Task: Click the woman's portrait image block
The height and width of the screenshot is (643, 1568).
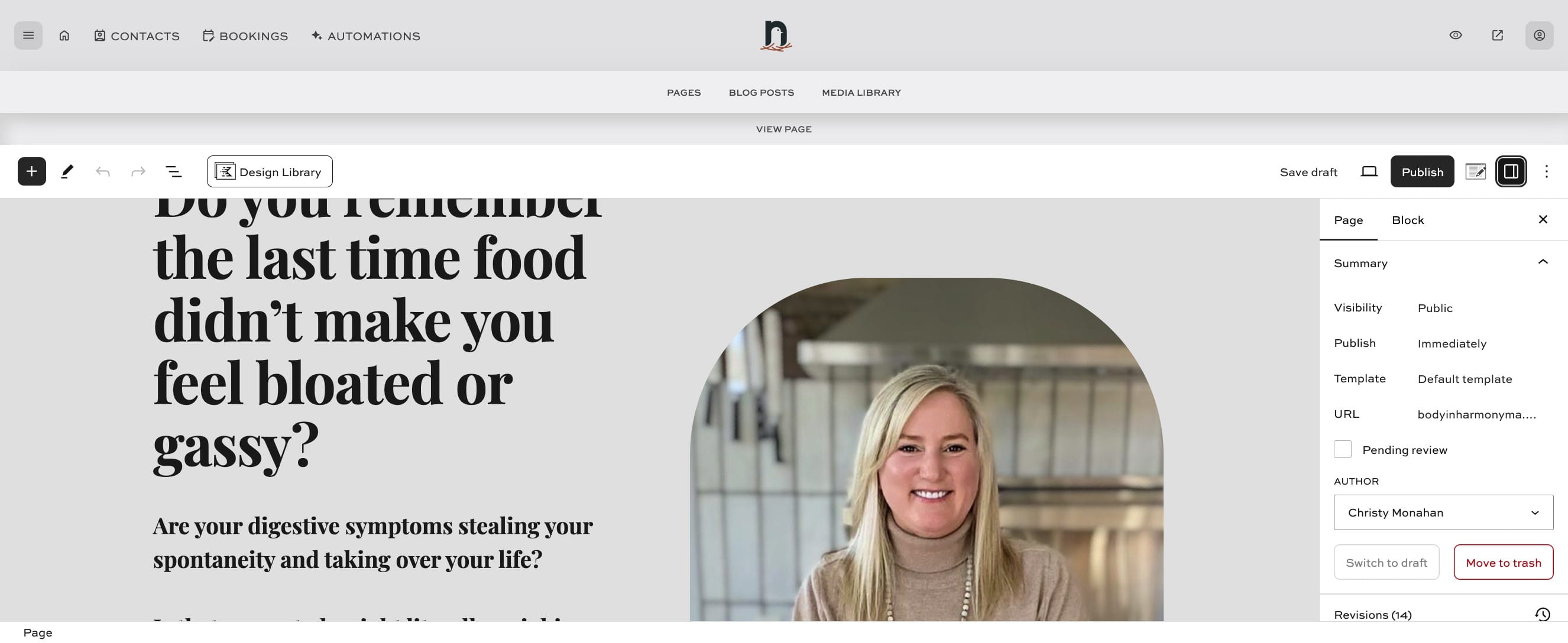Action: [x=926, y=450]
